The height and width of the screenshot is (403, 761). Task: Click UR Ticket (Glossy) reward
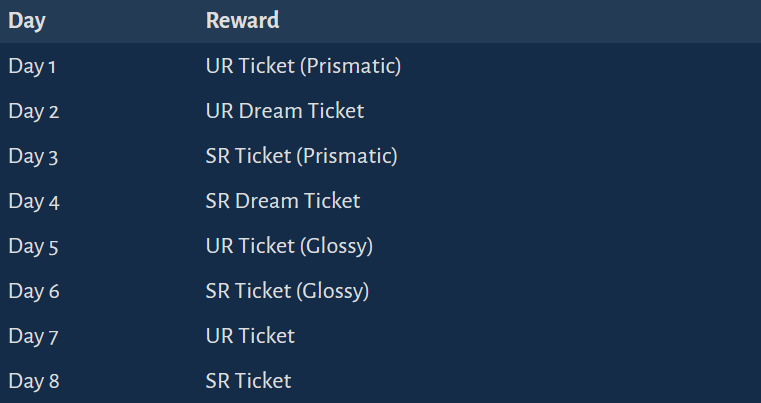(289, 246)
